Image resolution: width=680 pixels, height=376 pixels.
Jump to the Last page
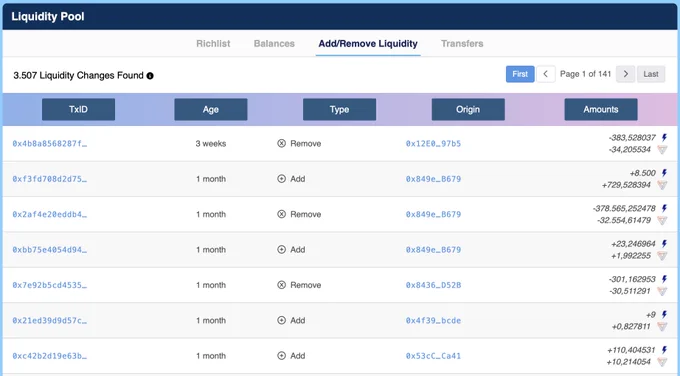(x=651, y=74)
